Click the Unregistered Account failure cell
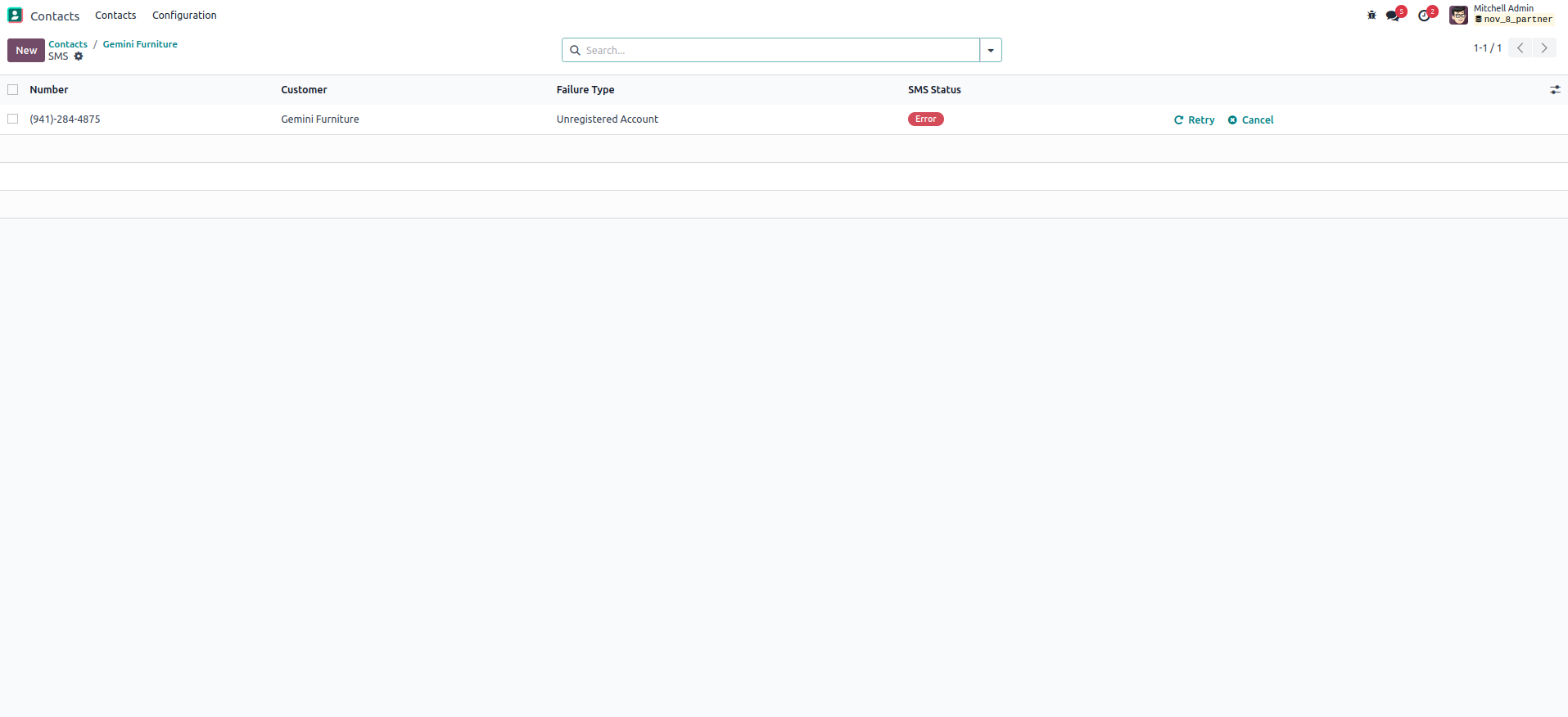Viewport: 1568px width, 717px height. 608,120
